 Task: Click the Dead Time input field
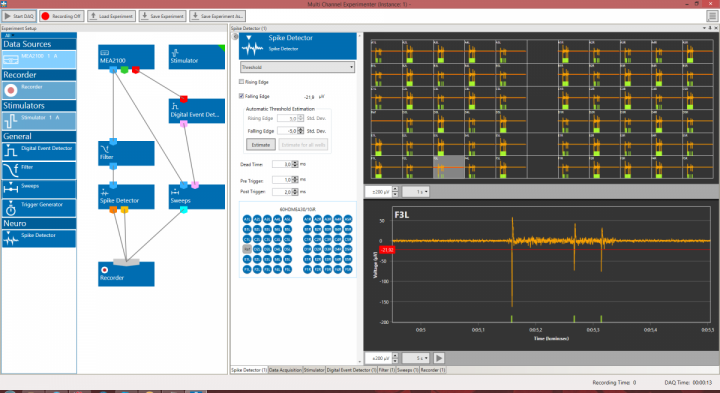point(282,164)
